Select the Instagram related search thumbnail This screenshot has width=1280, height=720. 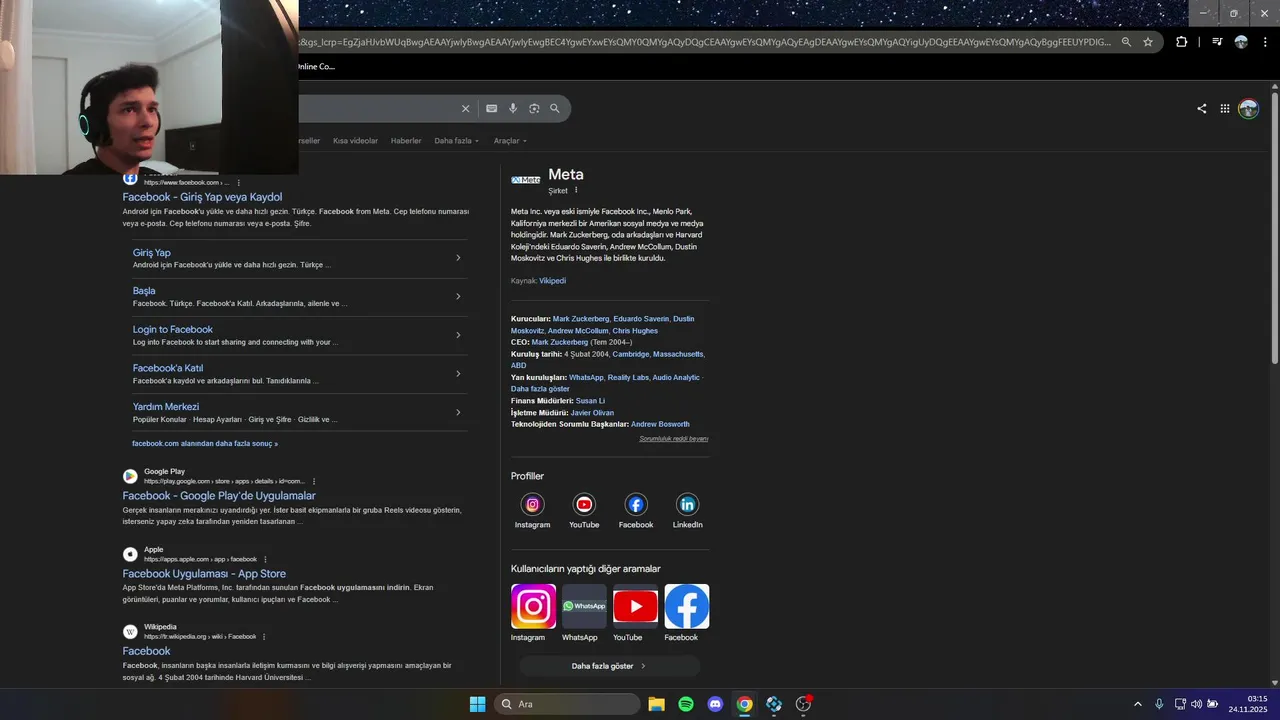pyautogui.click(x=533, y=606)
